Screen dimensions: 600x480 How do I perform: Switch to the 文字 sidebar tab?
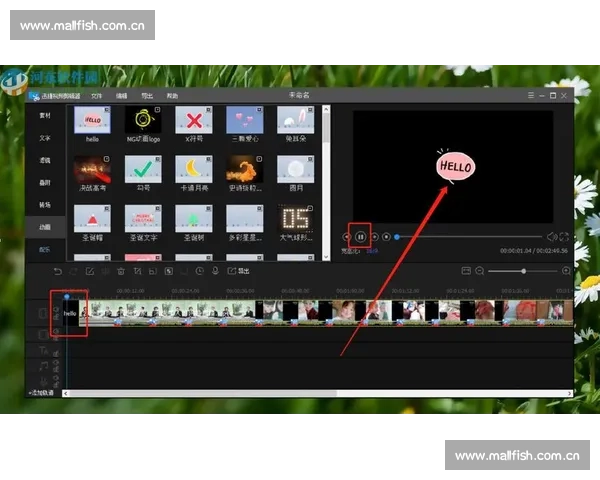(x=45, y=138)
